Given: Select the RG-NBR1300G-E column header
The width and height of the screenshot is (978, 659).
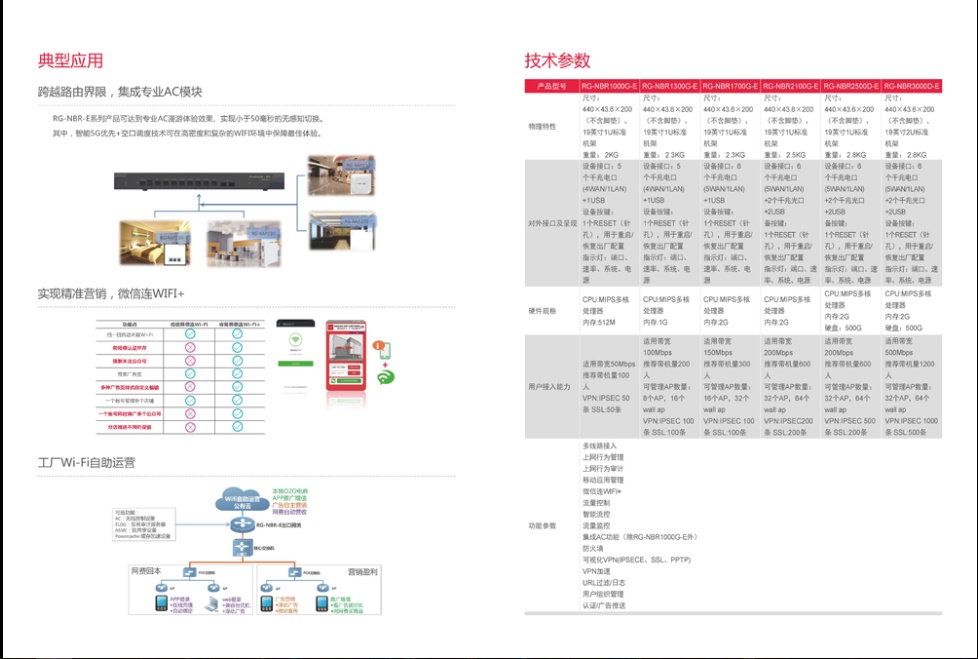Looking at the screenshot, I should pos(670,86).
